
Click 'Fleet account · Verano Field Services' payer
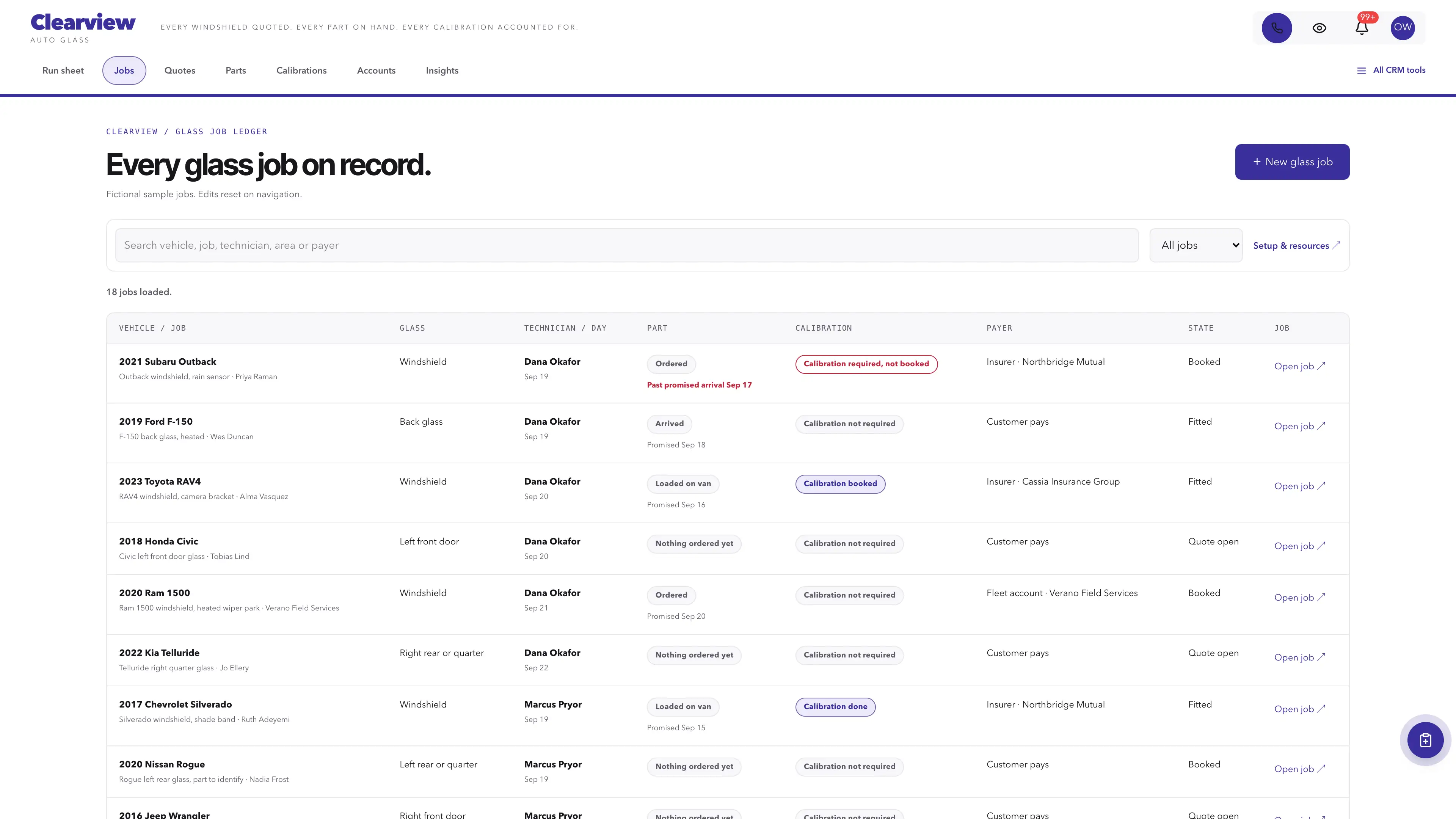[1062, 593]
